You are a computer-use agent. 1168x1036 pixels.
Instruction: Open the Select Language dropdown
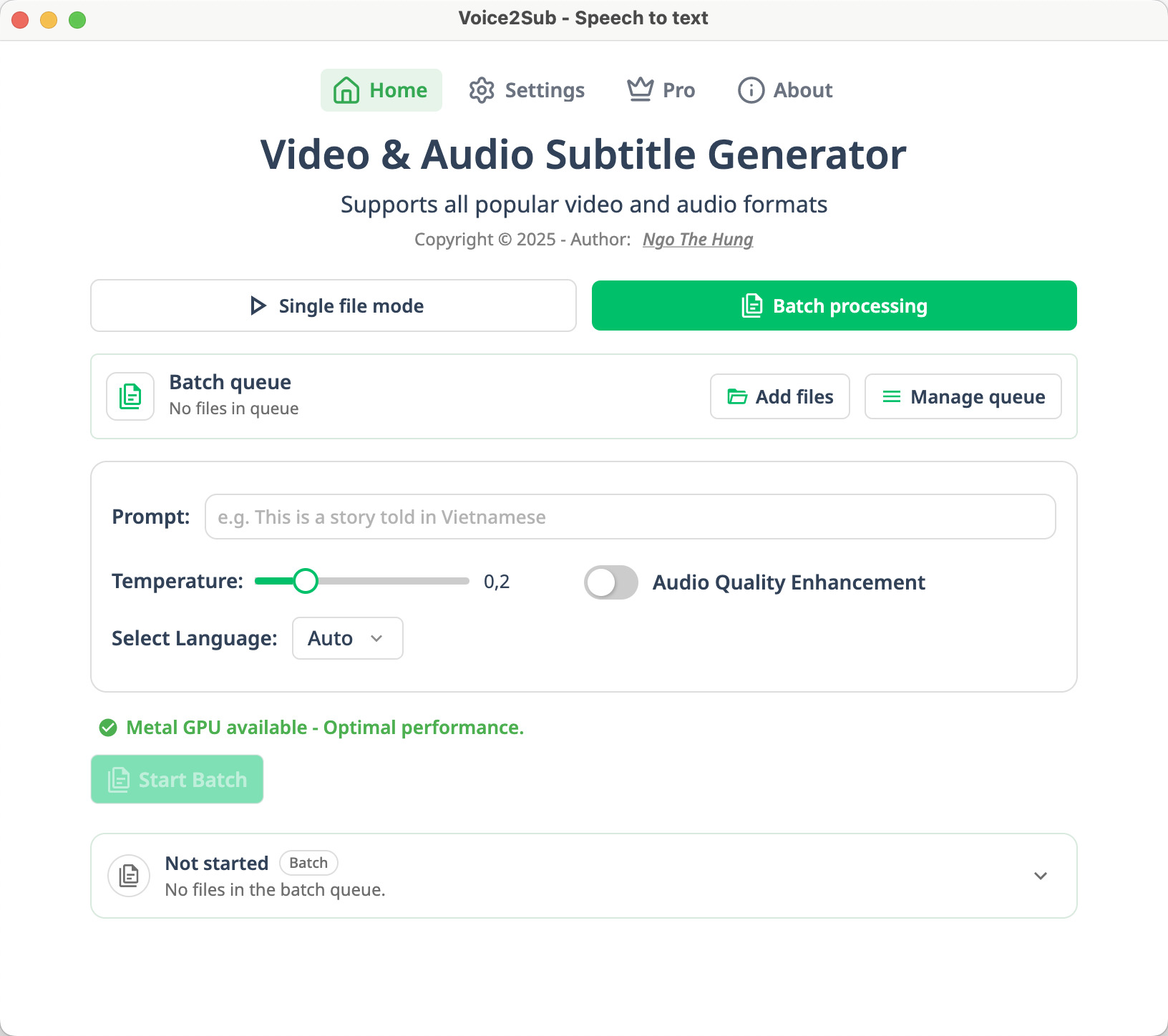point(348,638)
